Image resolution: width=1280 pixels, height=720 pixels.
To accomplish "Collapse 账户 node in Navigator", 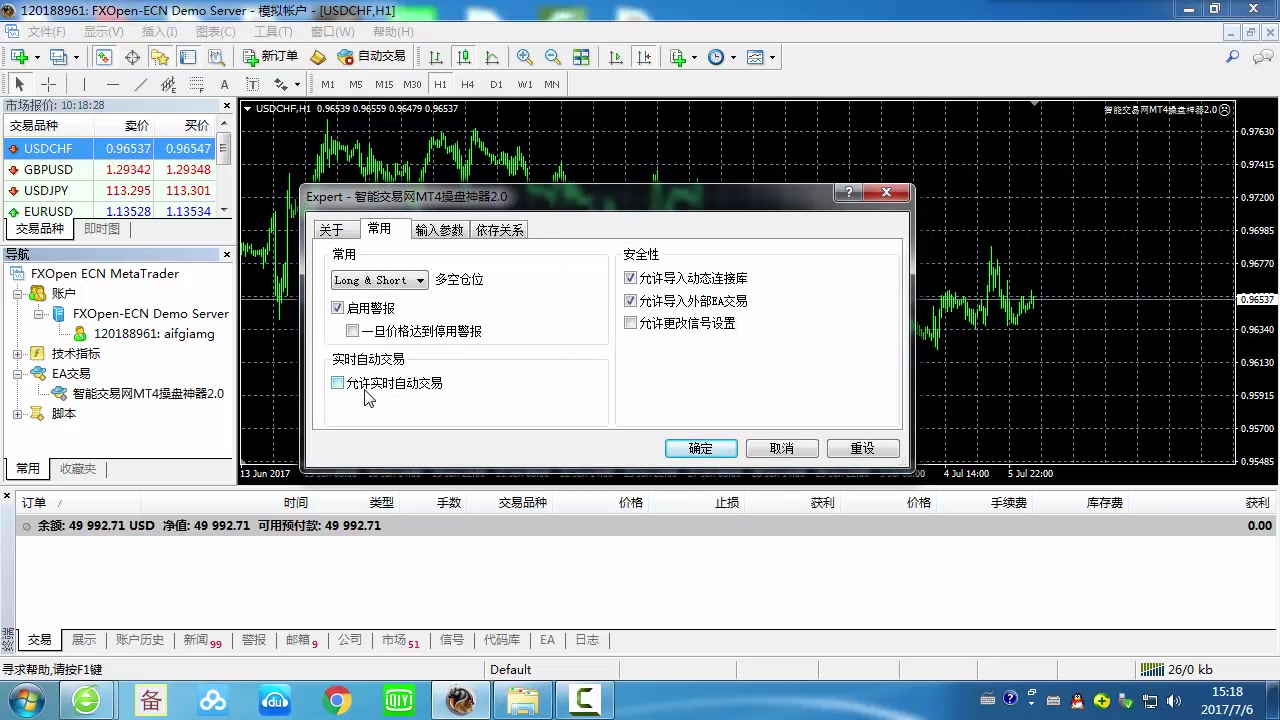I will pyautogui.click(x=18, y=294).
